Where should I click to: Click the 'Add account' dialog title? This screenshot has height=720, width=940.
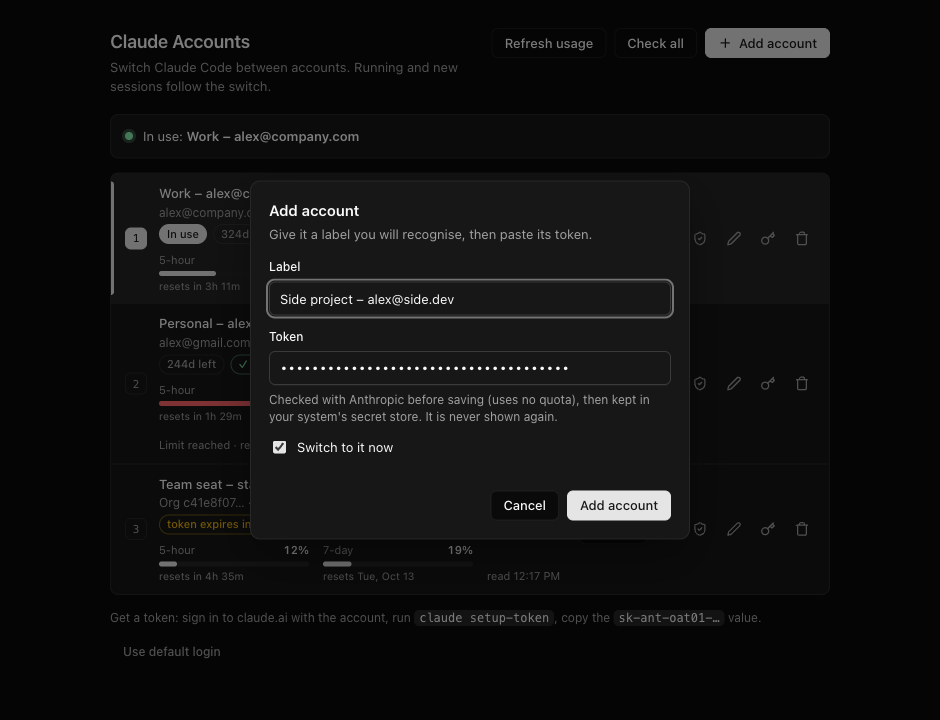point(314,210)
